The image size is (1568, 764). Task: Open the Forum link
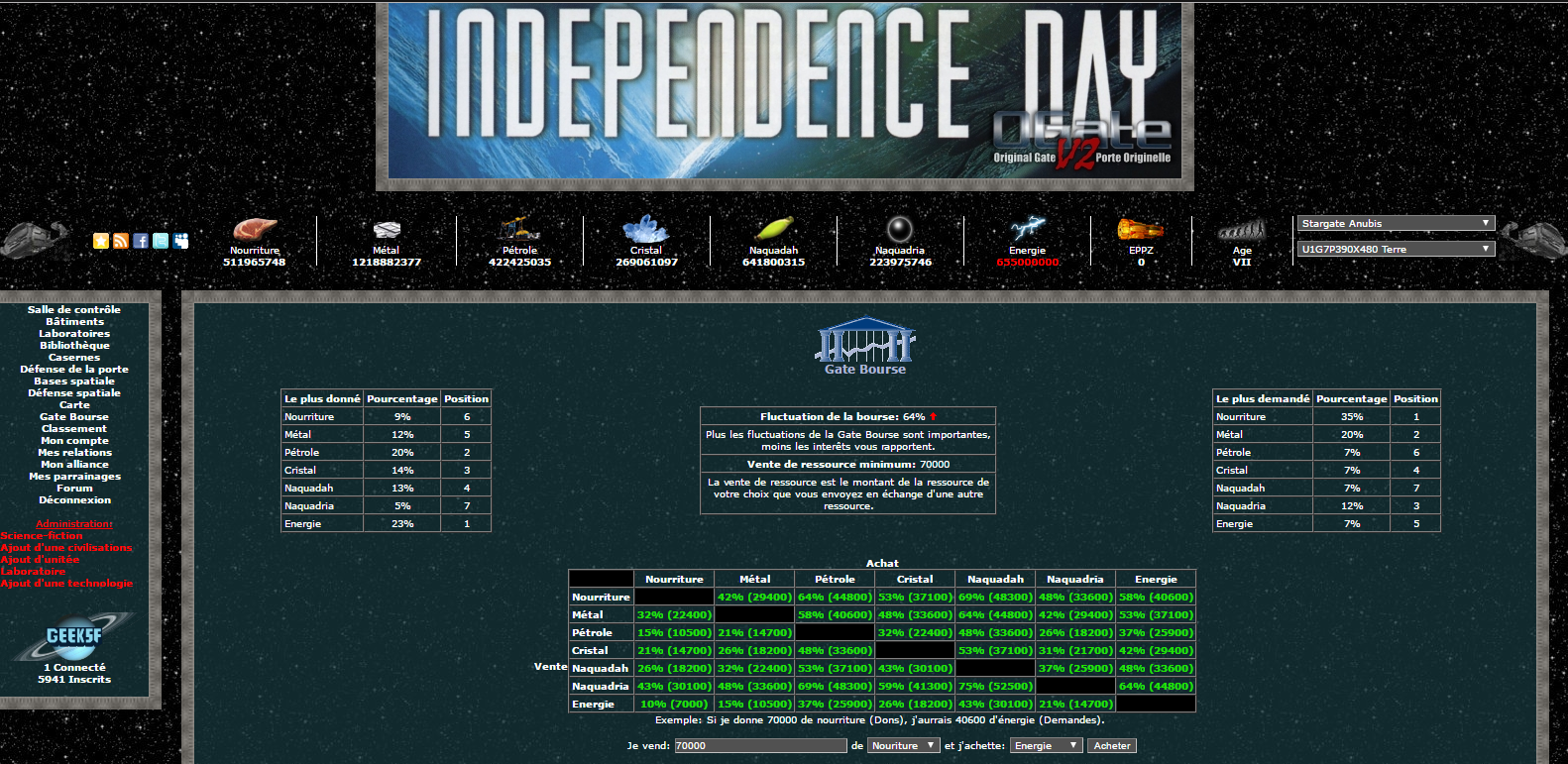tap(74, 488)
